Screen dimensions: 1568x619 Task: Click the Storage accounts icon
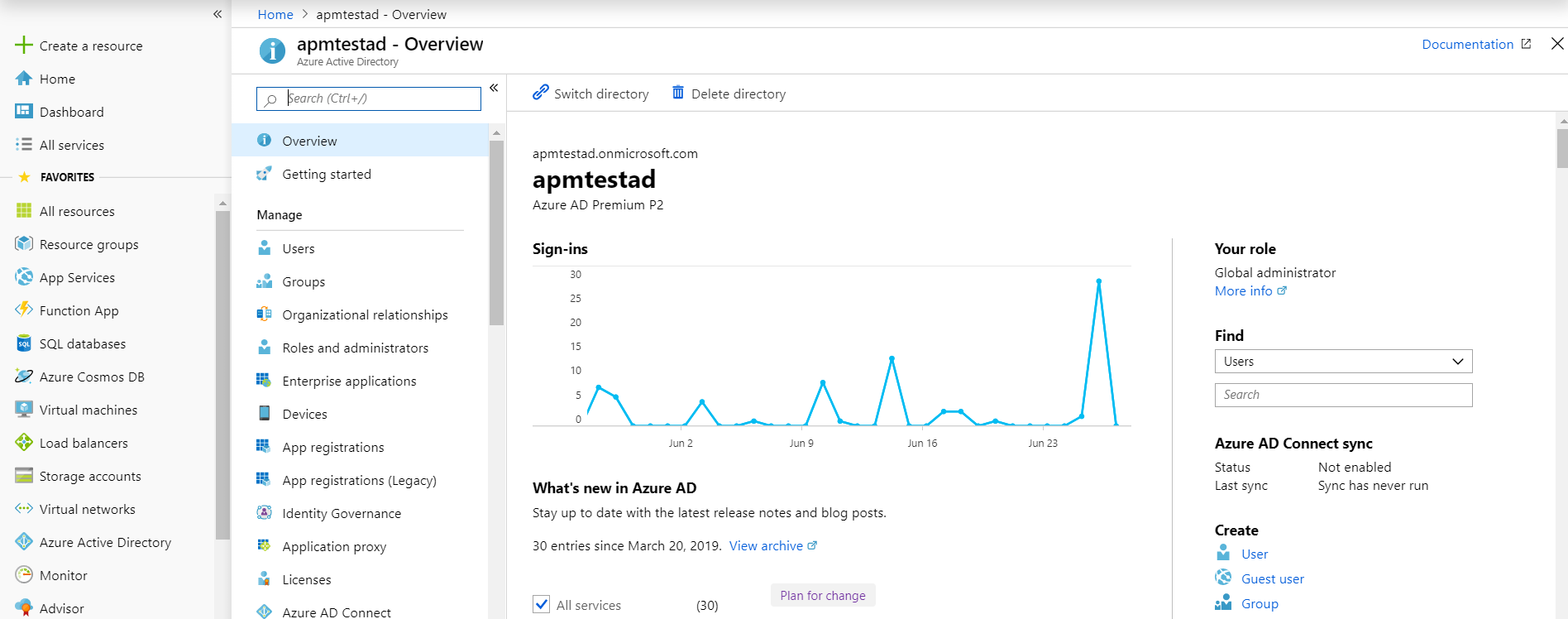point(24,476)
